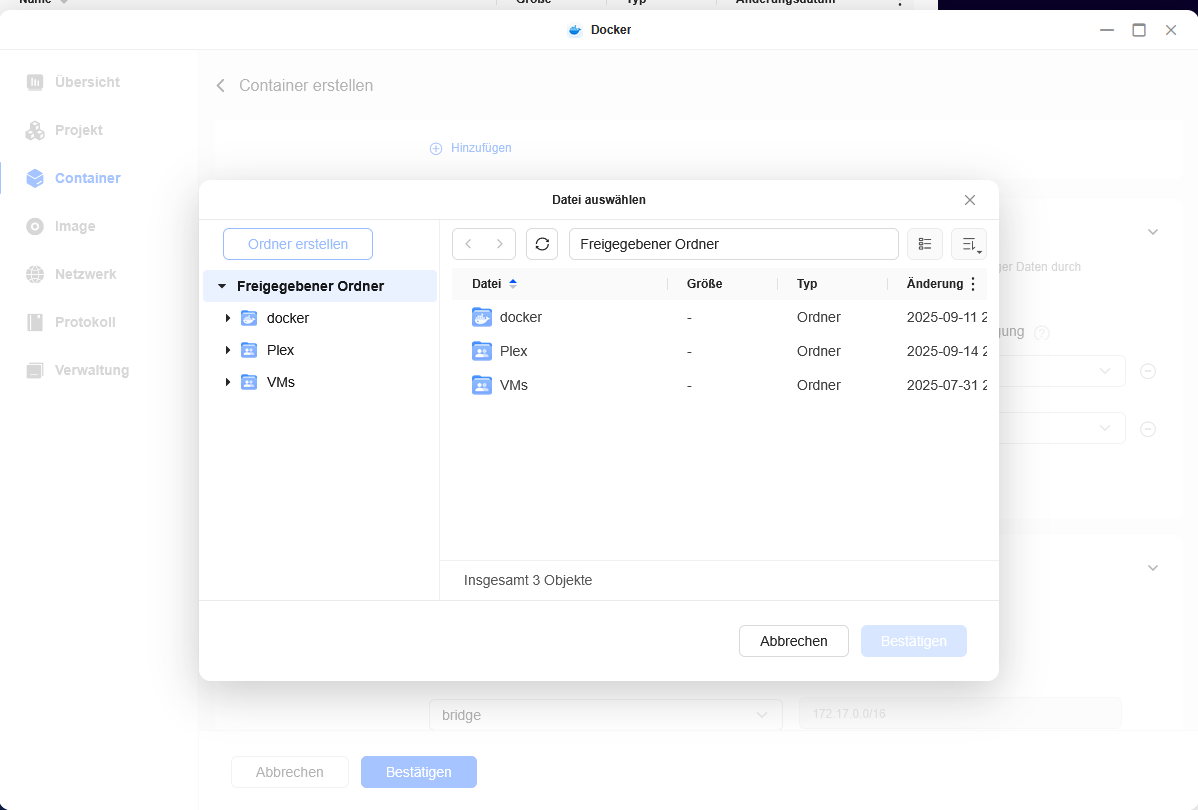Select VMs folder row icon in list
1198x810 pixels.
pyautogui.click(x=481, y=385)
